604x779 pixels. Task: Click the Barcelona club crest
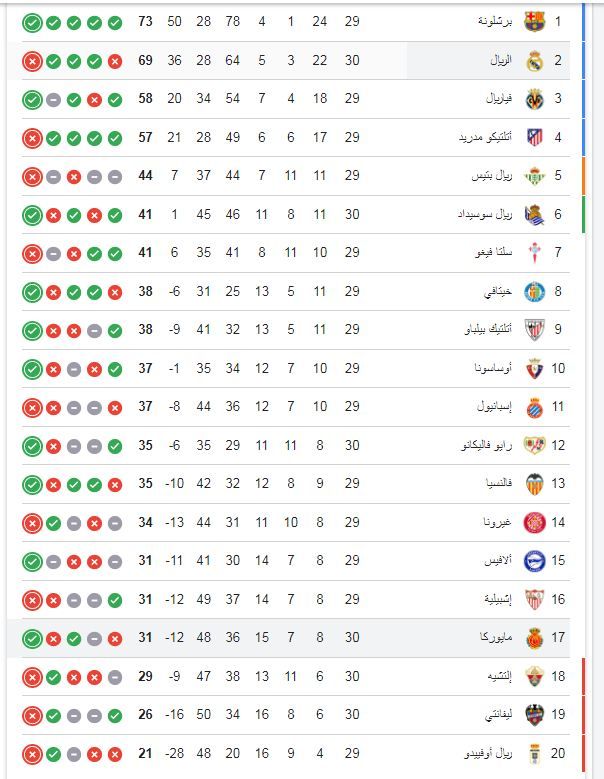[533, 21]
